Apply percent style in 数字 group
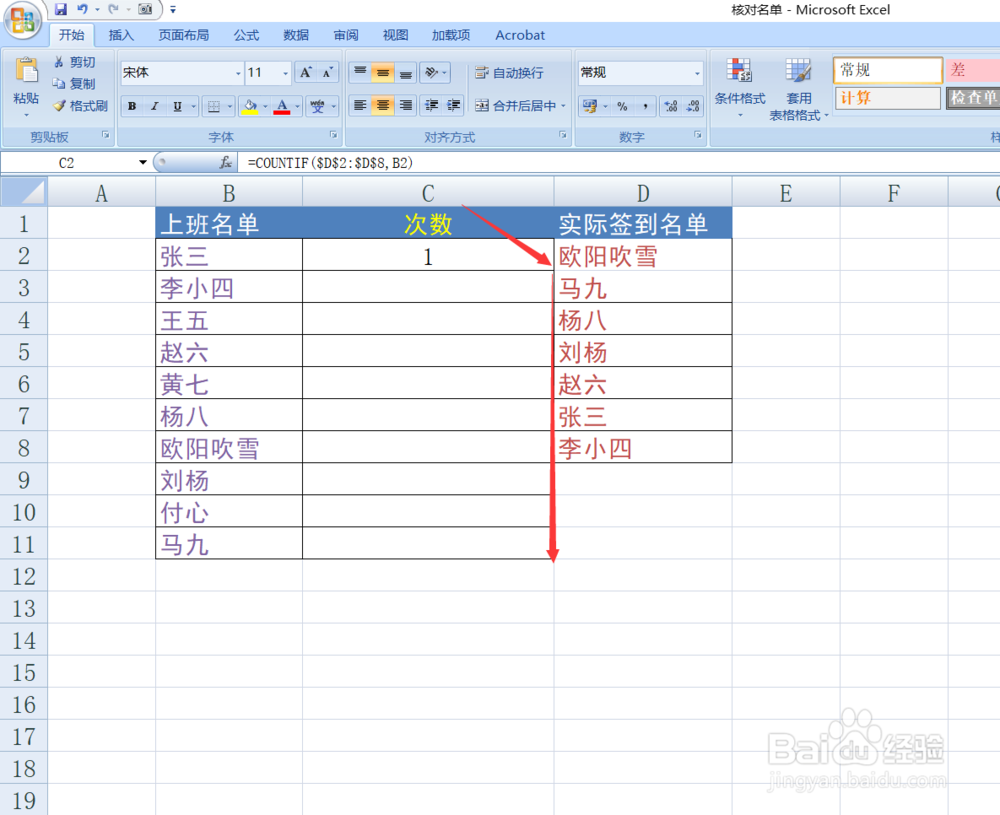This screenshot has height=815, width=1000. coord(622,105)
